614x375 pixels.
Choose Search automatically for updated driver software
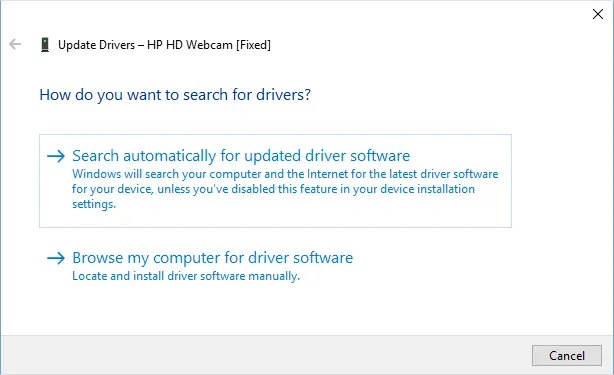(x=275, y=180)
